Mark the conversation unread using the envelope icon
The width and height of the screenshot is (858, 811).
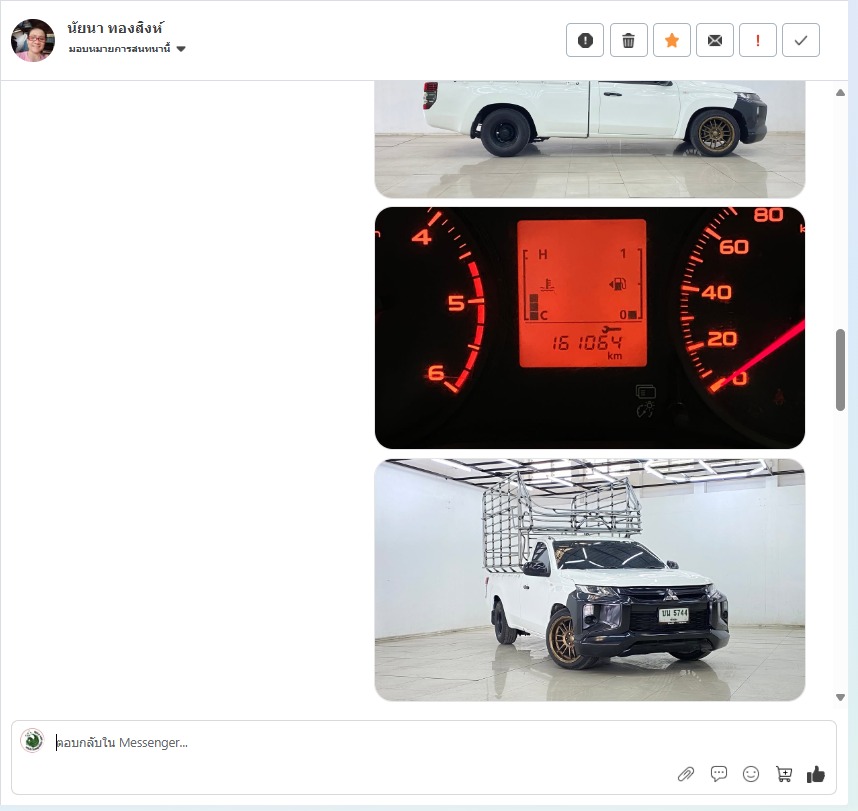point(715,40)
